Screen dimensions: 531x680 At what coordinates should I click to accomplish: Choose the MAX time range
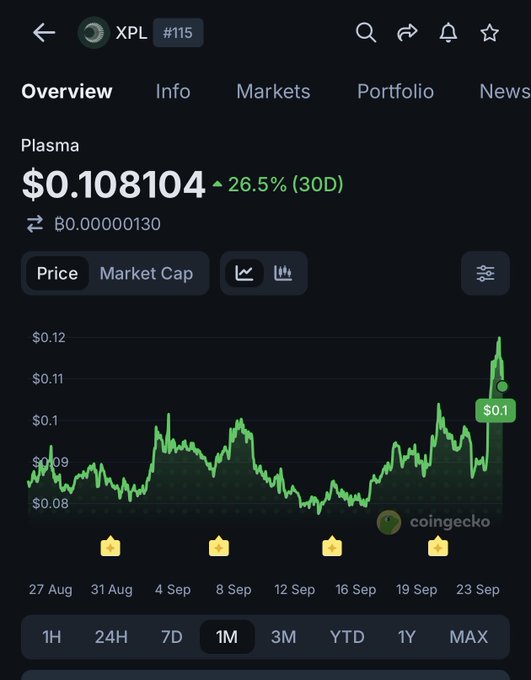point(469,637)
